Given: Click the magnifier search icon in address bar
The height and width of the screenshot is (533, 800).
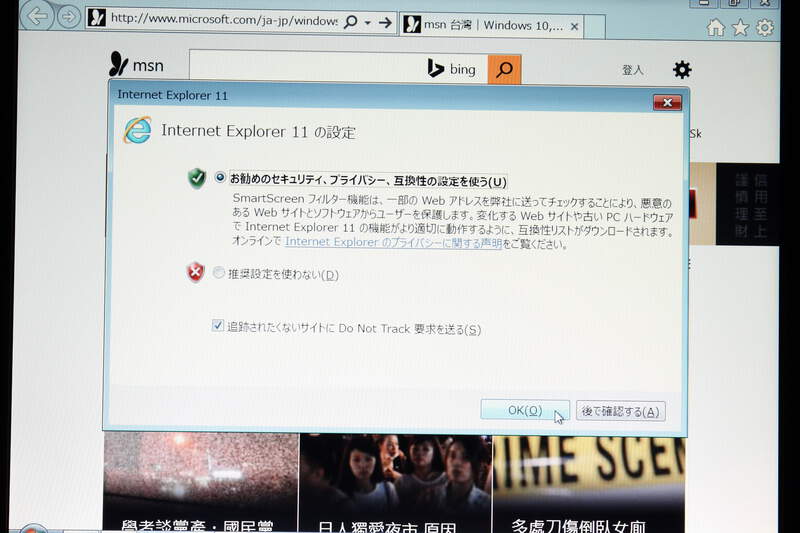Looking at the screenshot, I should point(351,22).
